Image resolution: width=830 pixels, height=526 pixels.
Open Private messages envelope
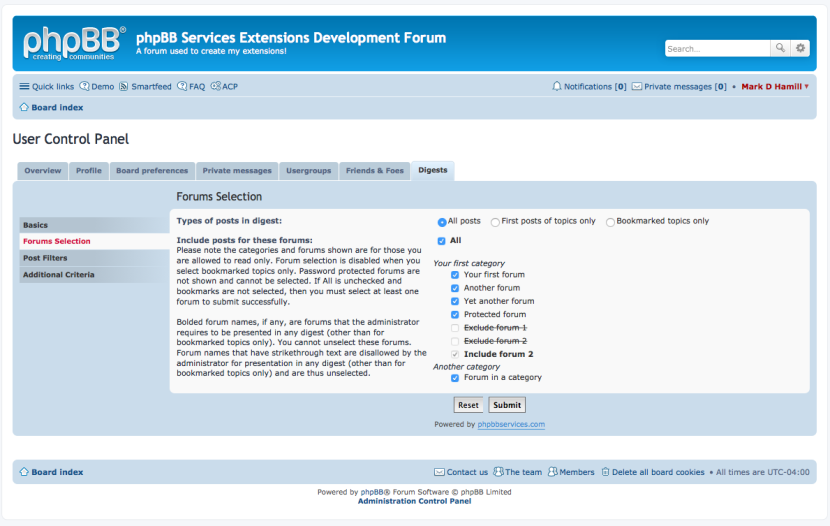point(637,87)
